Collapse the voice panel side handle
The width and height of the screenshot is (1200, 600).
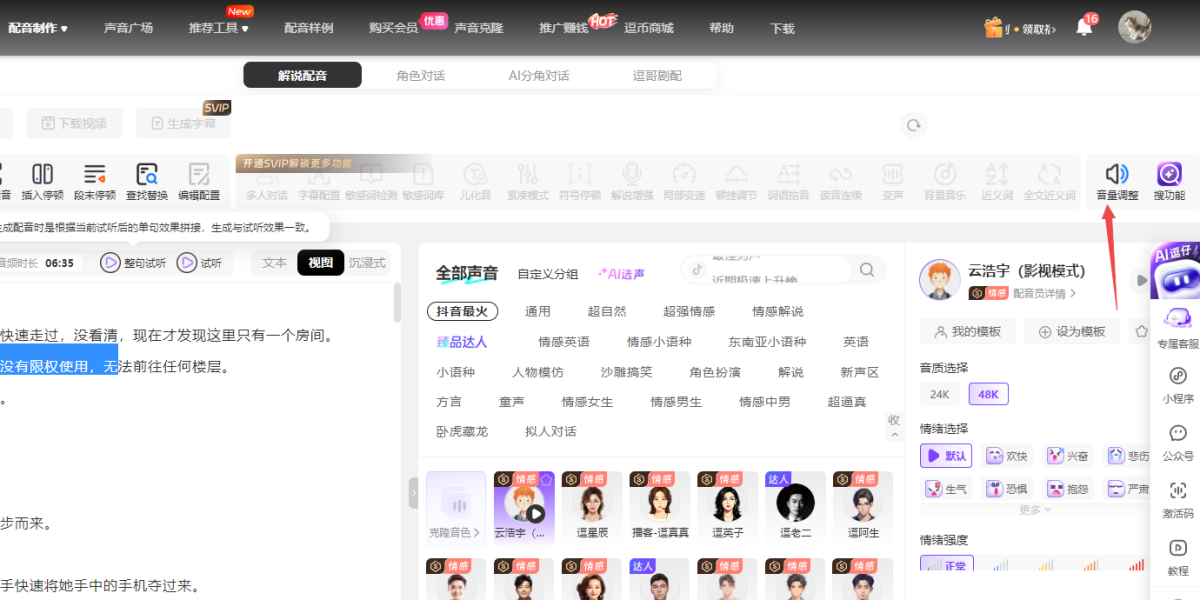click(x=414, y=492)
